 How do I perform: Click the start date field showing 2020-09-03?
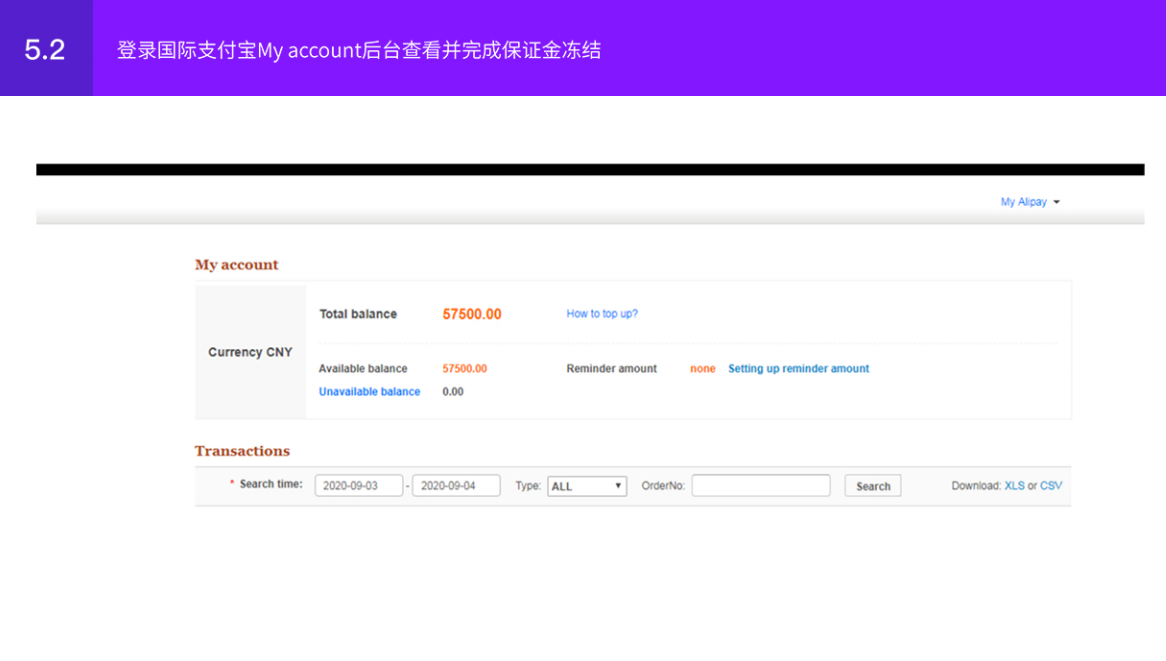[x=358, y=485]
